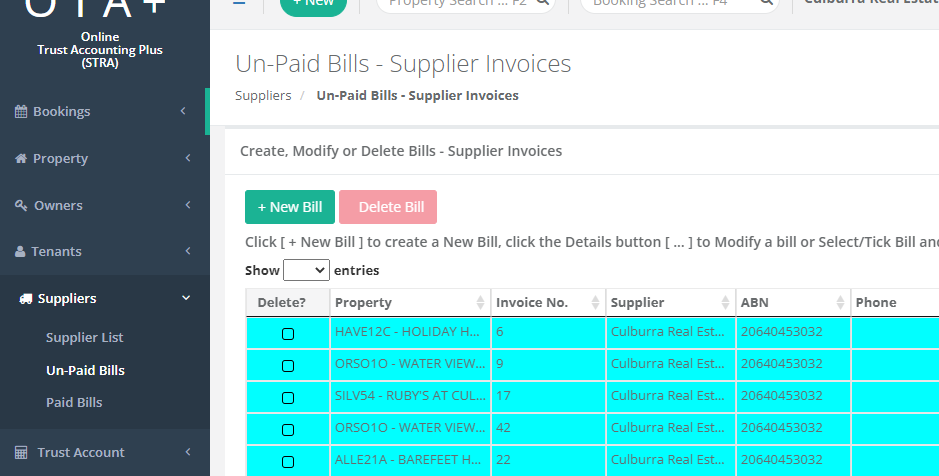Screen dimensions: 939x476
Task: Tick the delete checkbox for invoice 6
Action: [x=288, y=334]
